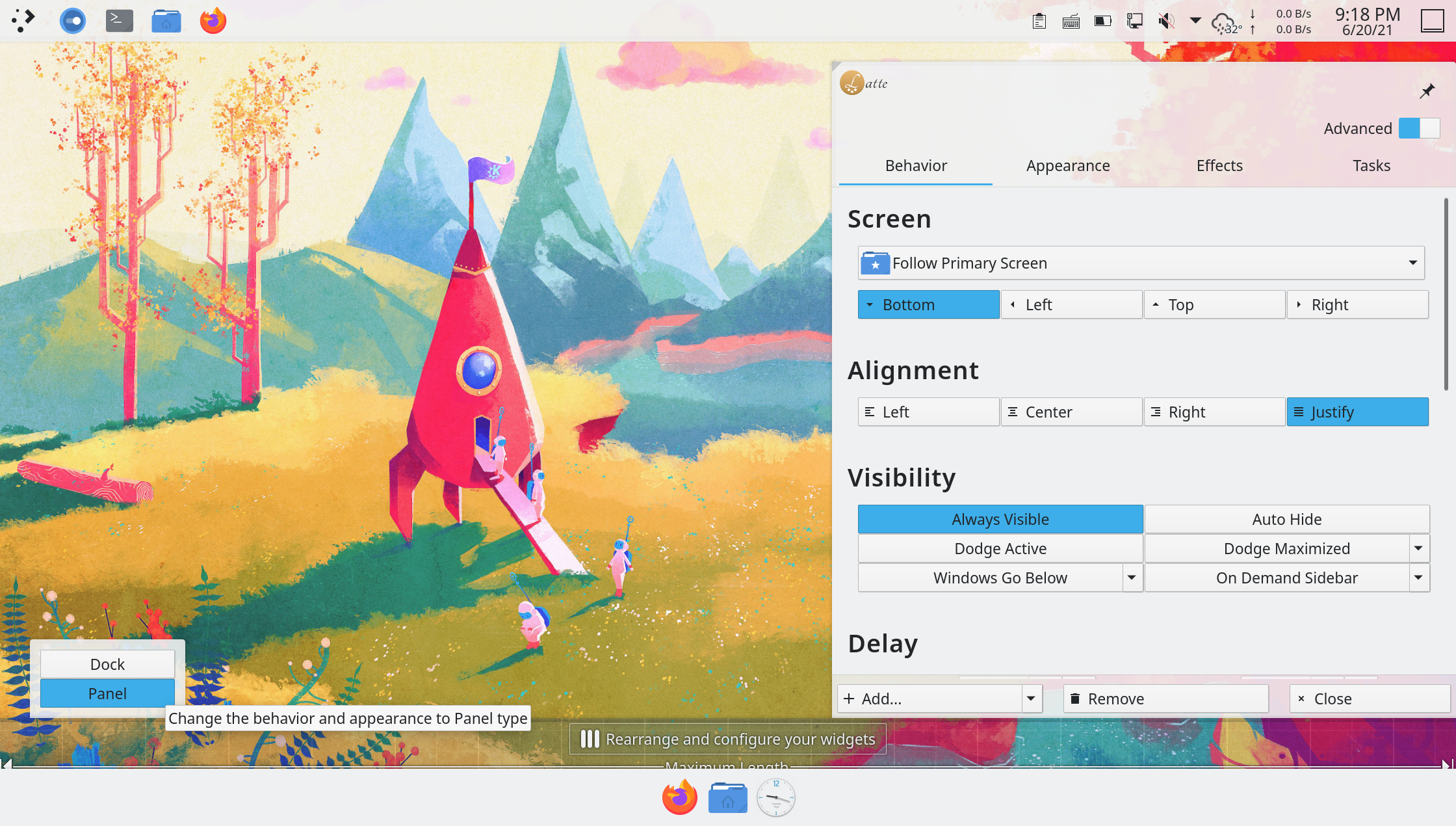Open the application launcher in top-left corner
1456x826 pixels.
tap(23, 21)
